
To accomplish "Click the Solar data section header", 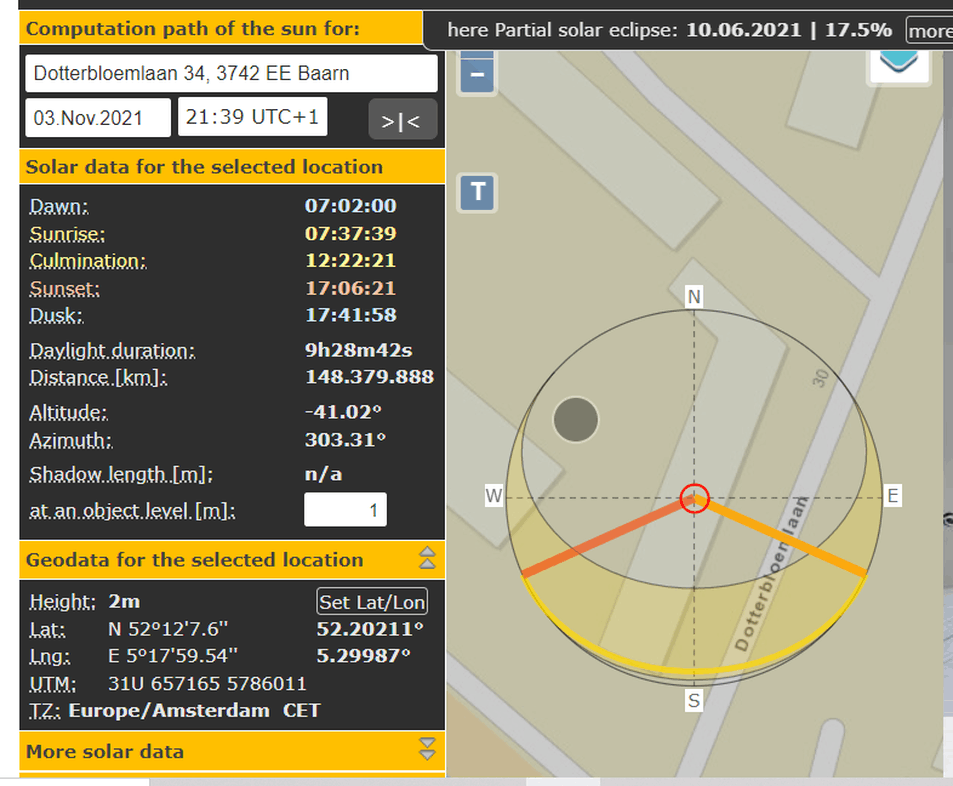I will 232,167.
